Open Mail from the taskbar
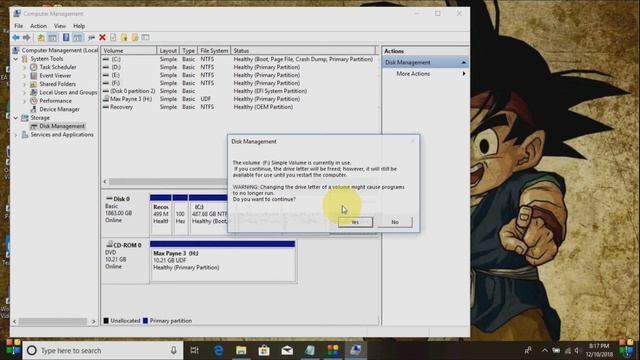Screen dimensions: 640x360 pos(287,350)
